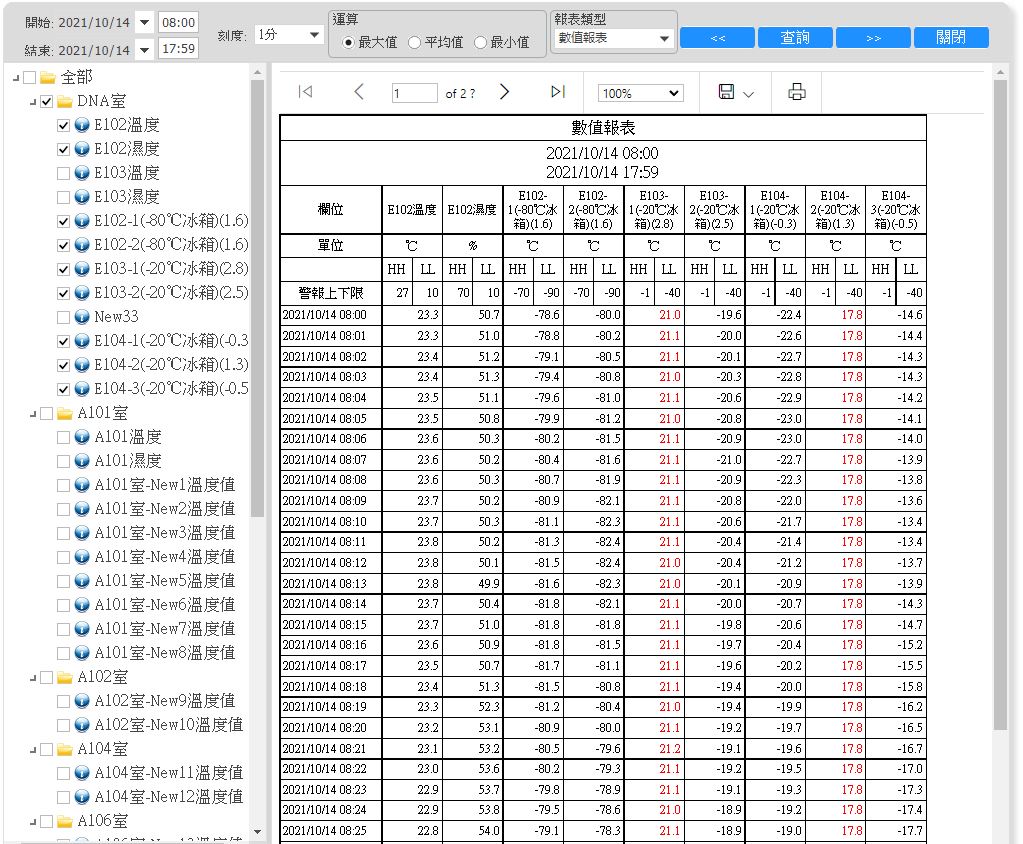Jump to last report page
The width and height of the screenshot is (1023, 844).
pyautogui.click(x=557, y=92)
